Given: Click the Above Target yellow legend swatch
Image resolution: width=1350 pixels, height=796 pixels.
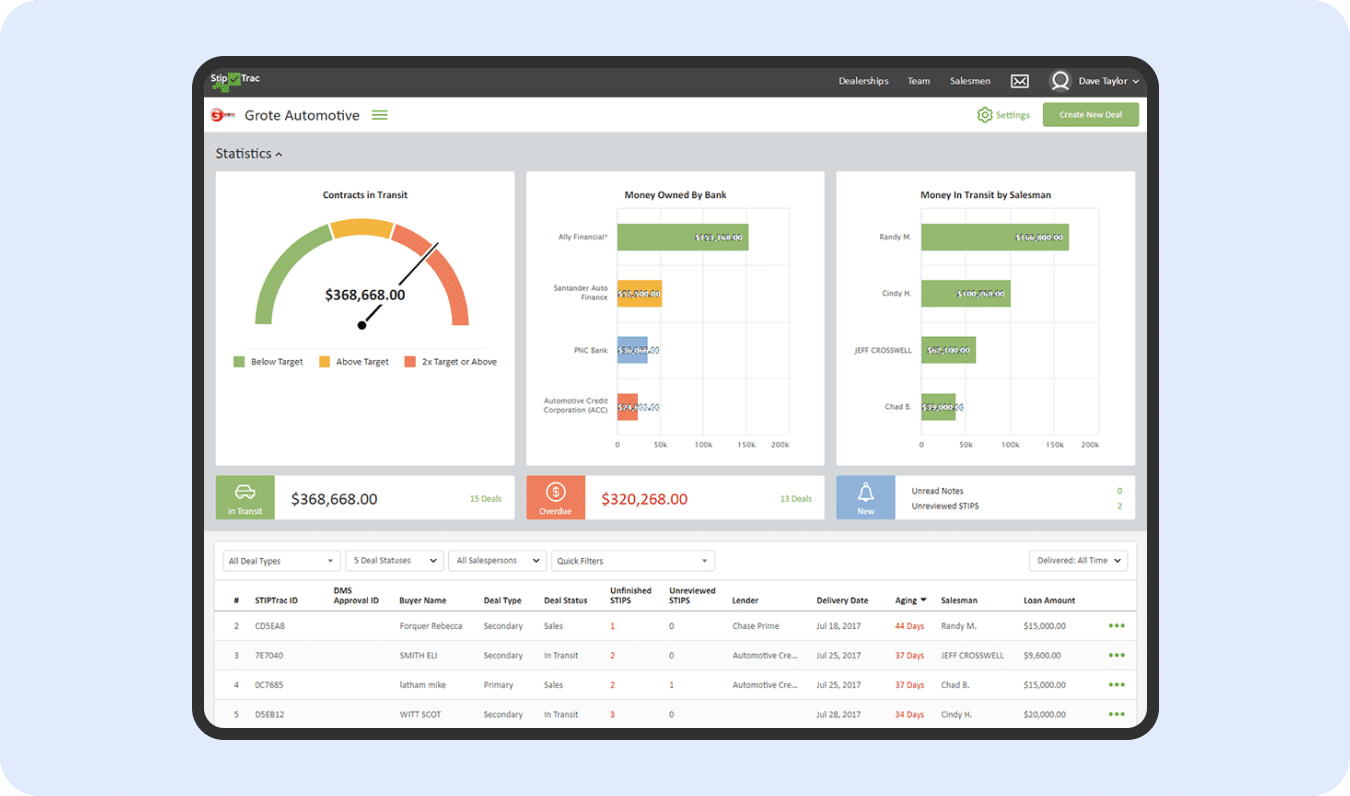Looking at the screenshot, I should (x=324, y=362).
